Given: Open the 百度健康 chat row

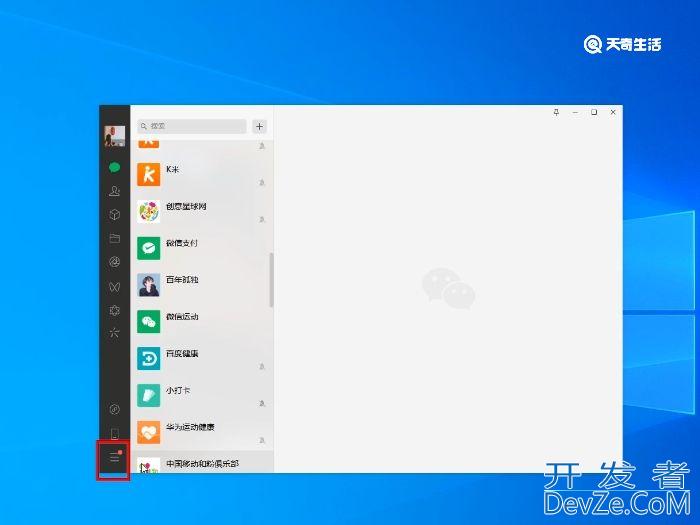Looking at the screenshot, I should click(202, 358).
